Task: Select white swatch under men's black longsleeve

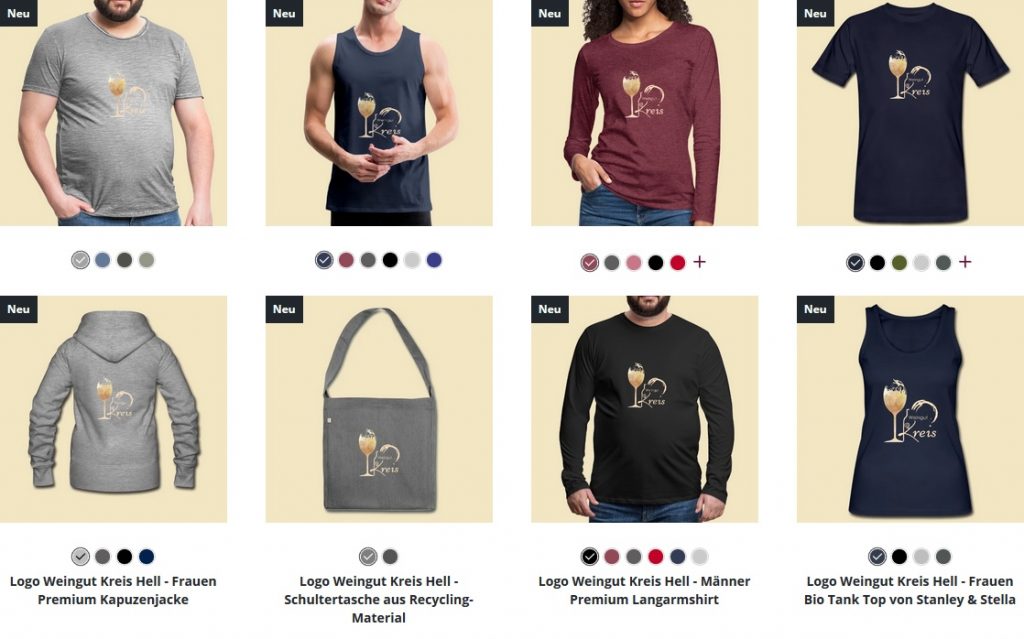Action: click(699, 557)
